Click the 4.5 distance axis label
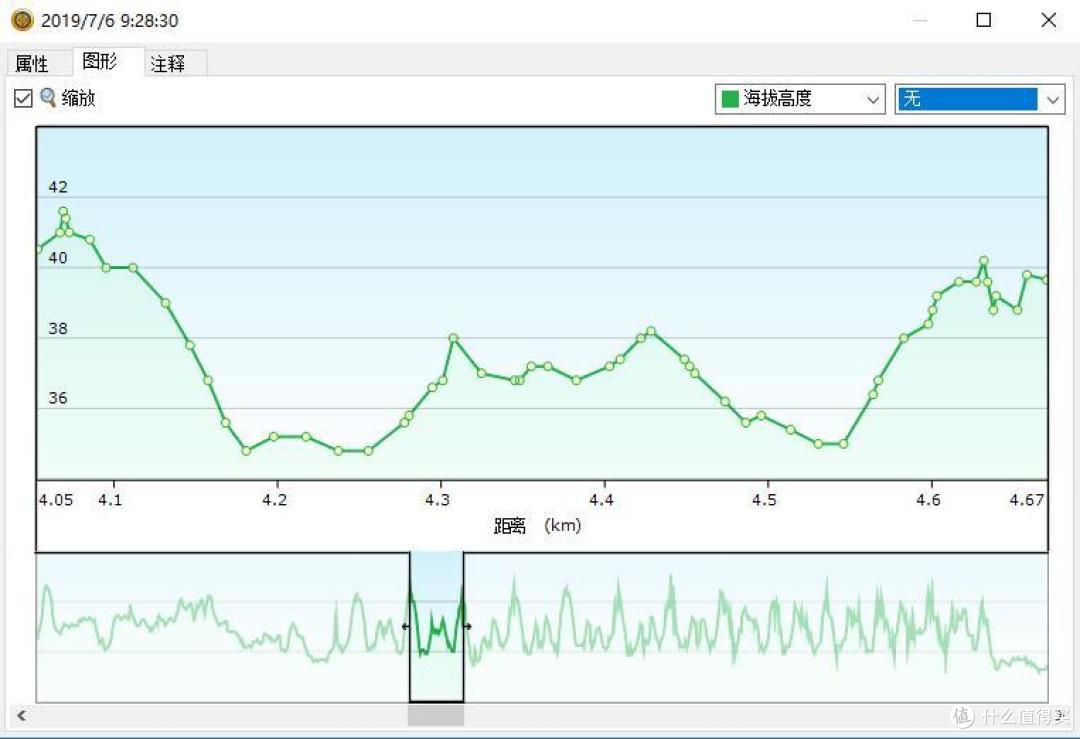 [764, 499]
